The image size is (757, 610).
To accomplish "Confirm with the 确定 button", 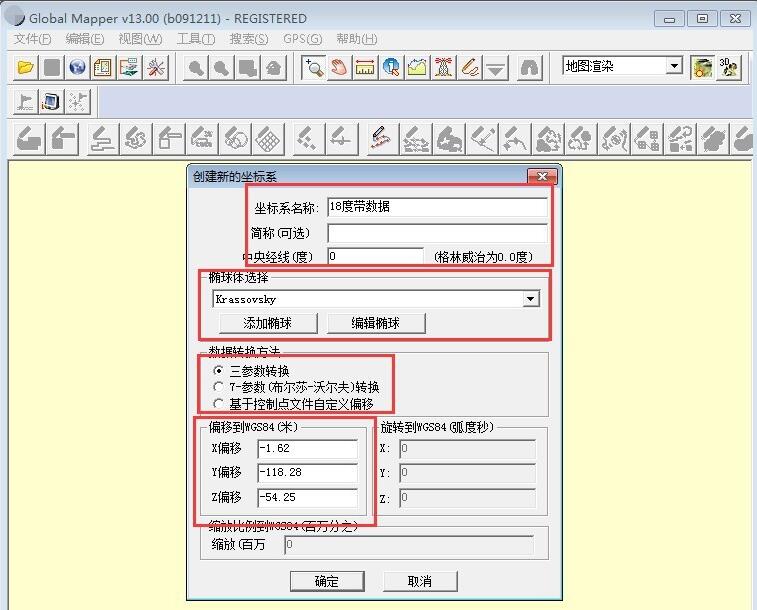I will point(327,582).
